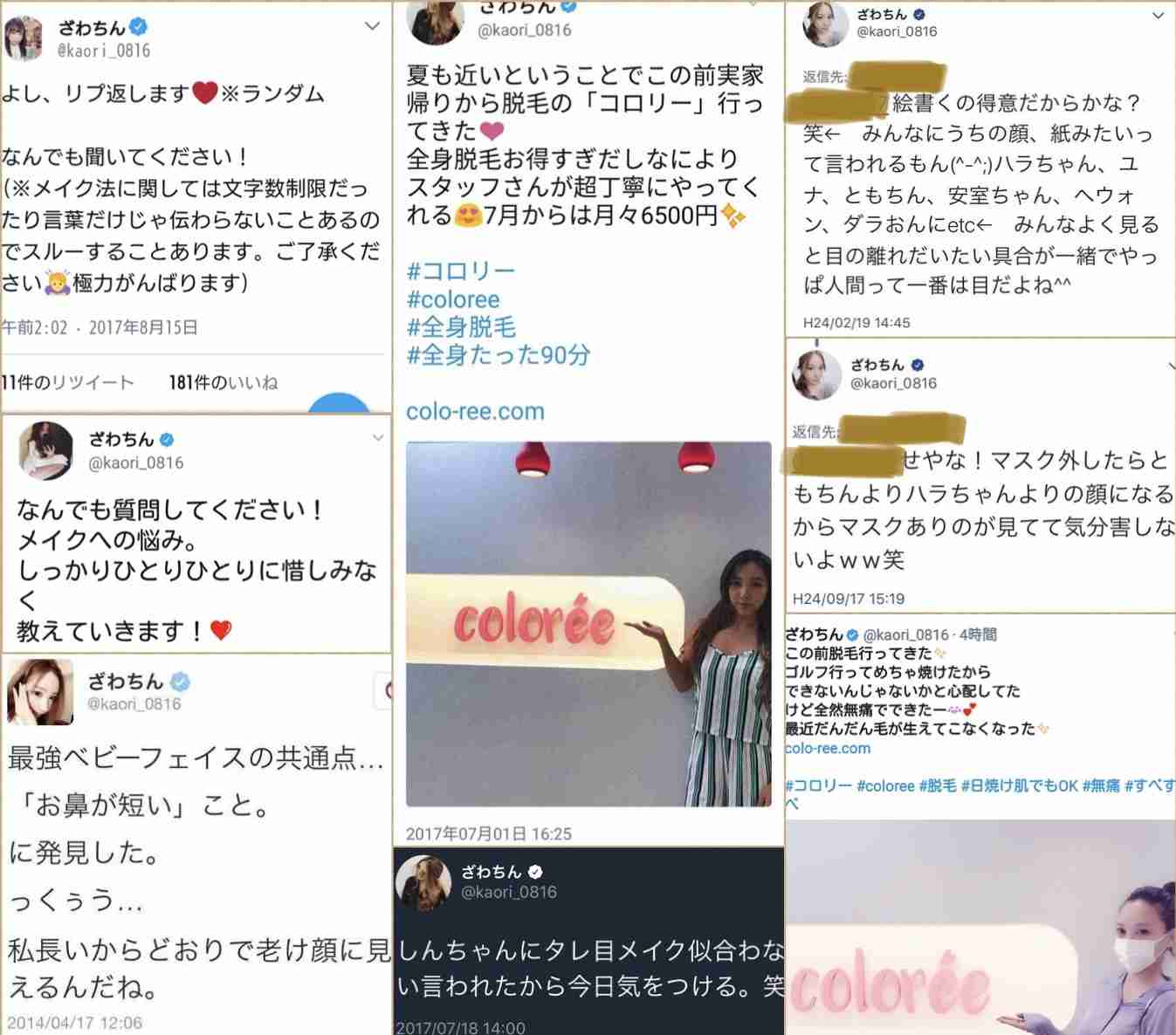Open the dropdown chevron on the 2017年8月15日 tweet
Screen dimensions: 1176x1035
click(x=372, y=26)
